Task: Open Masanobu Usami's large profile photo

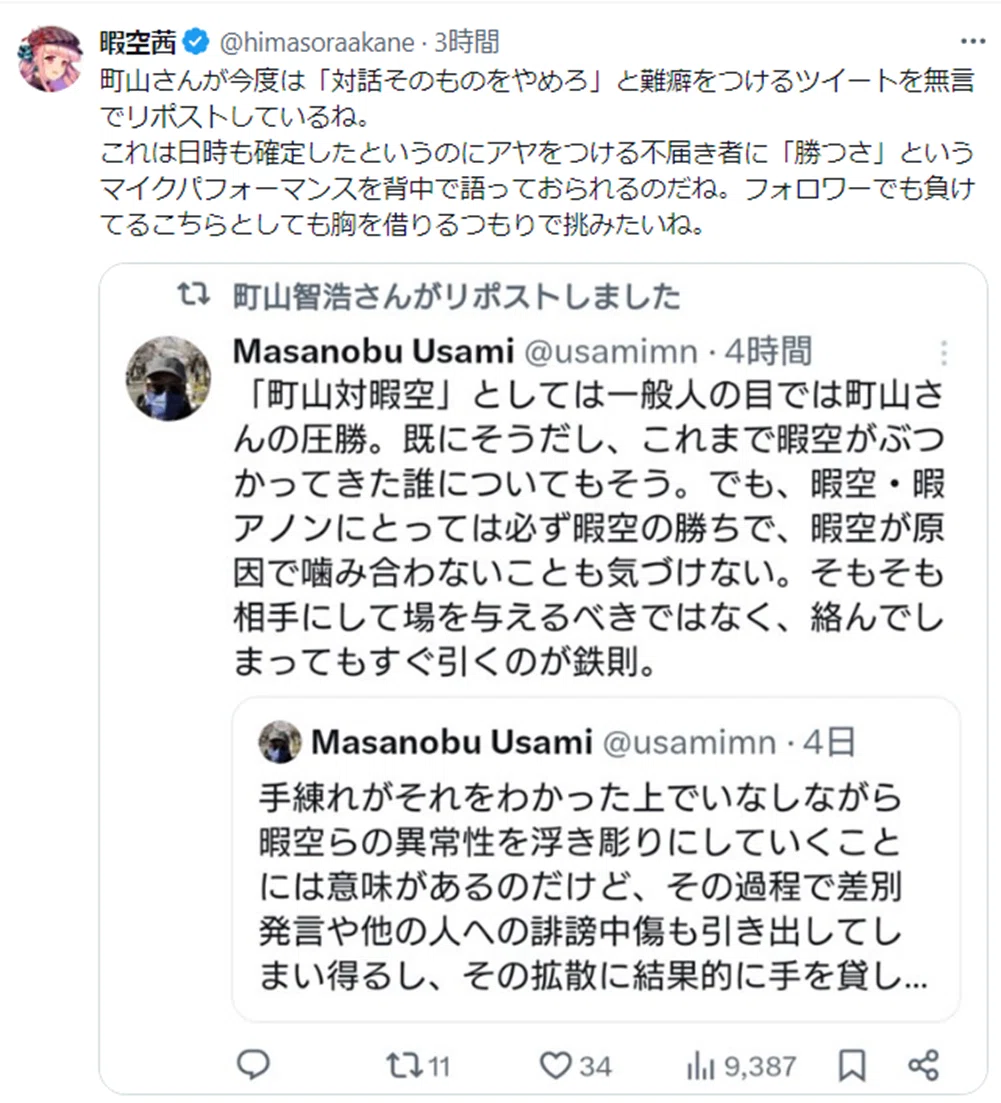Action: 168,378
